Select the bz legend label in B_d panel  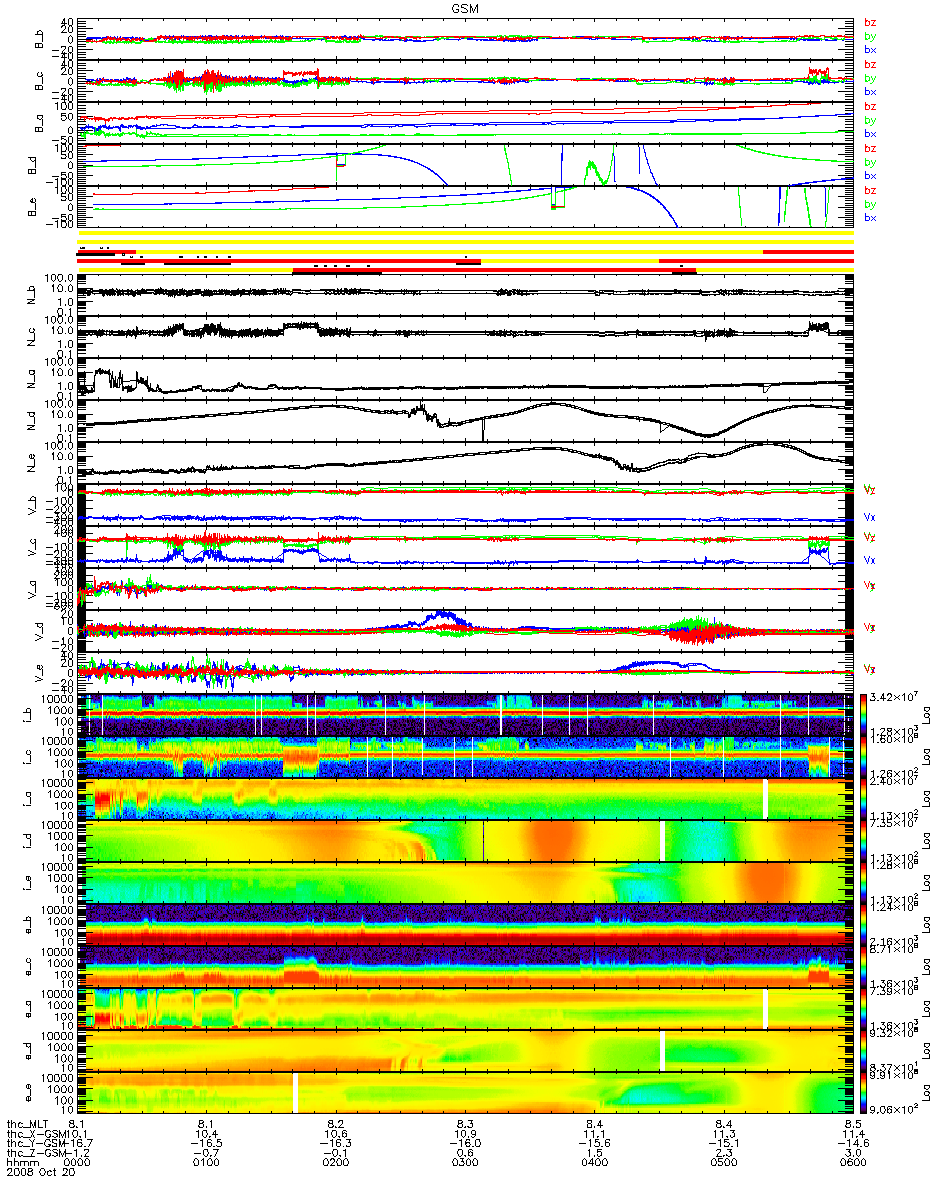point(870,148)
